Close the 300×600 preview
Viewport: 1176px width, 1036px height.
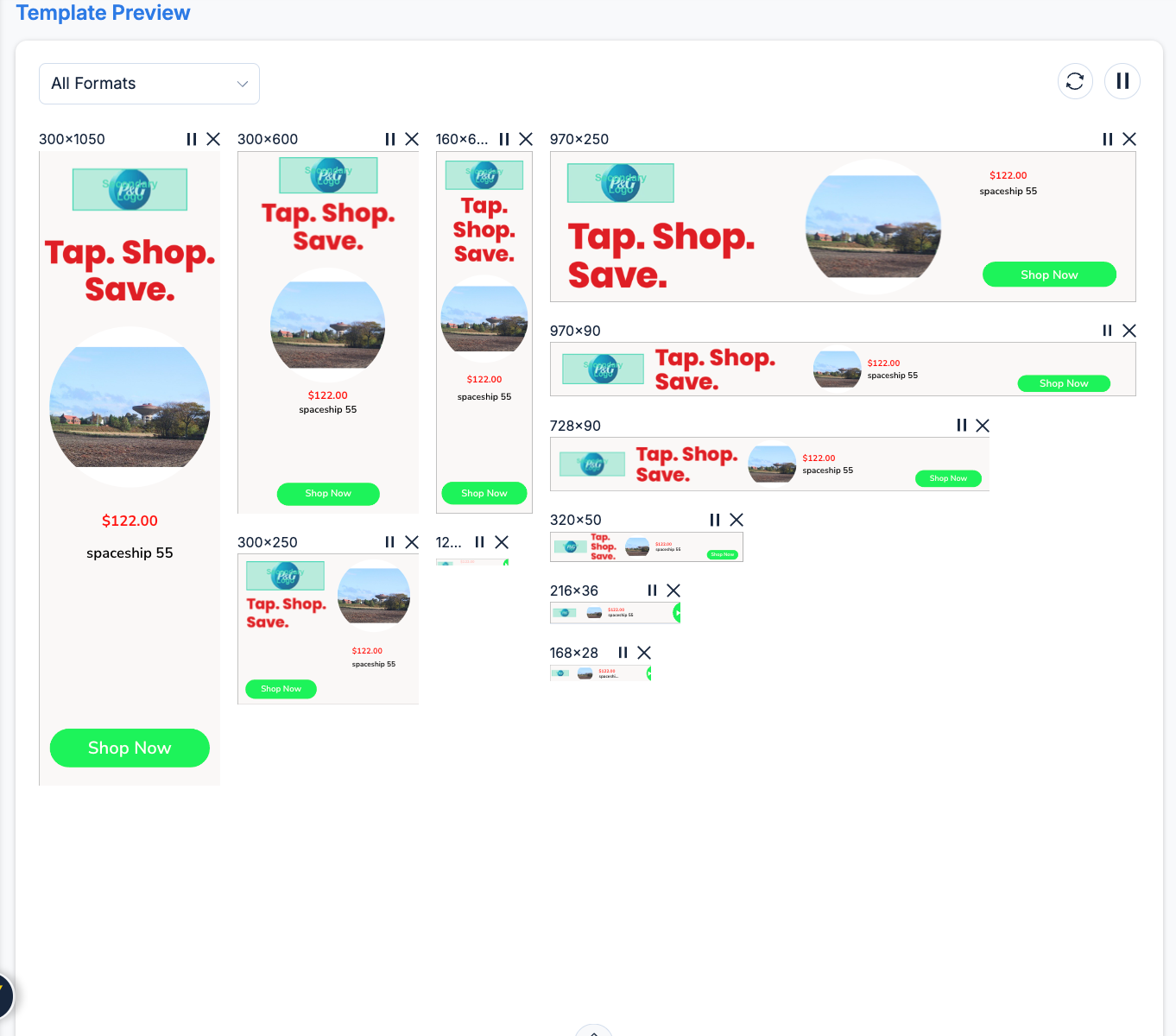(x=412, y=139)
